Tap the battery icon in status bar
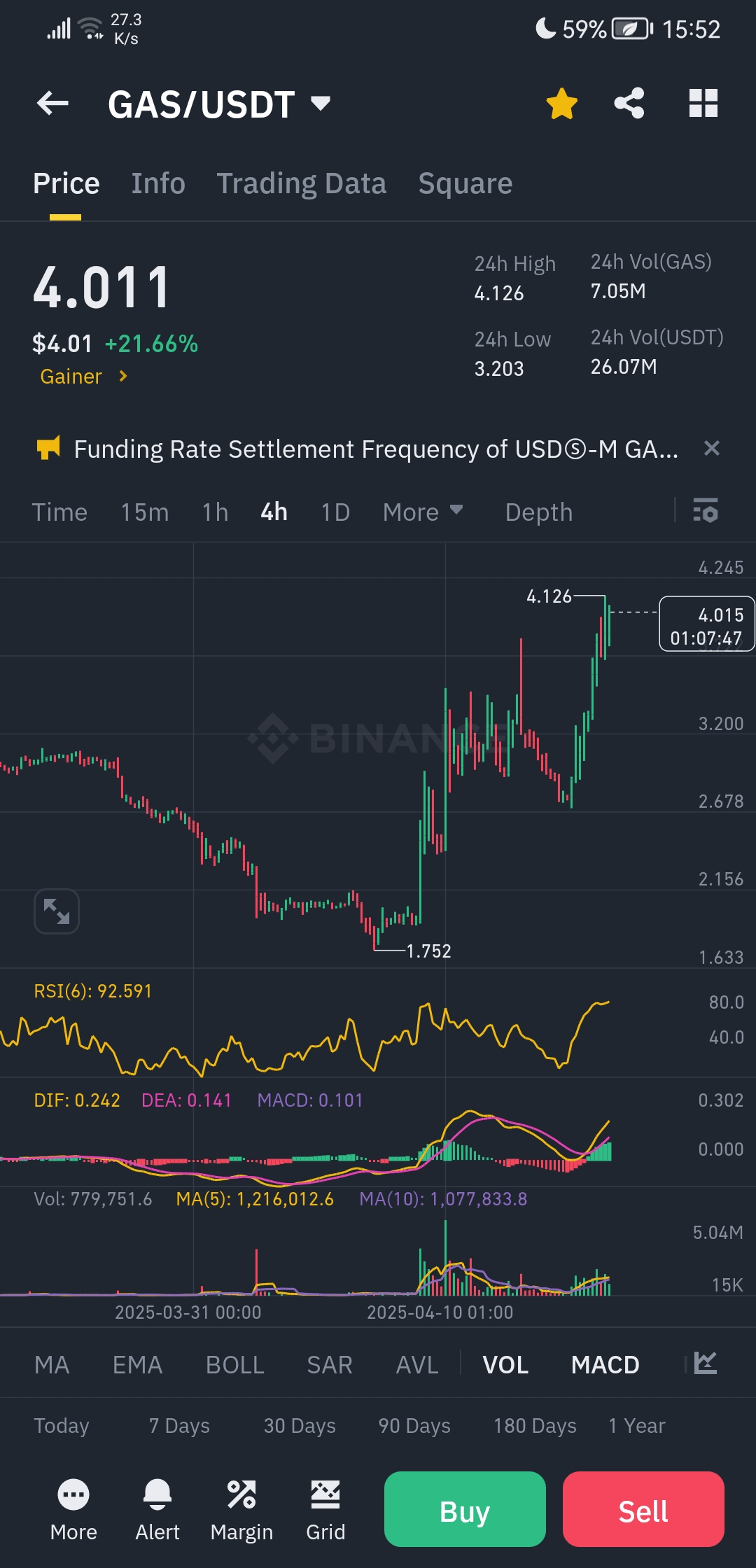Viewport: 756px width, 1568px height. point(632,29)
